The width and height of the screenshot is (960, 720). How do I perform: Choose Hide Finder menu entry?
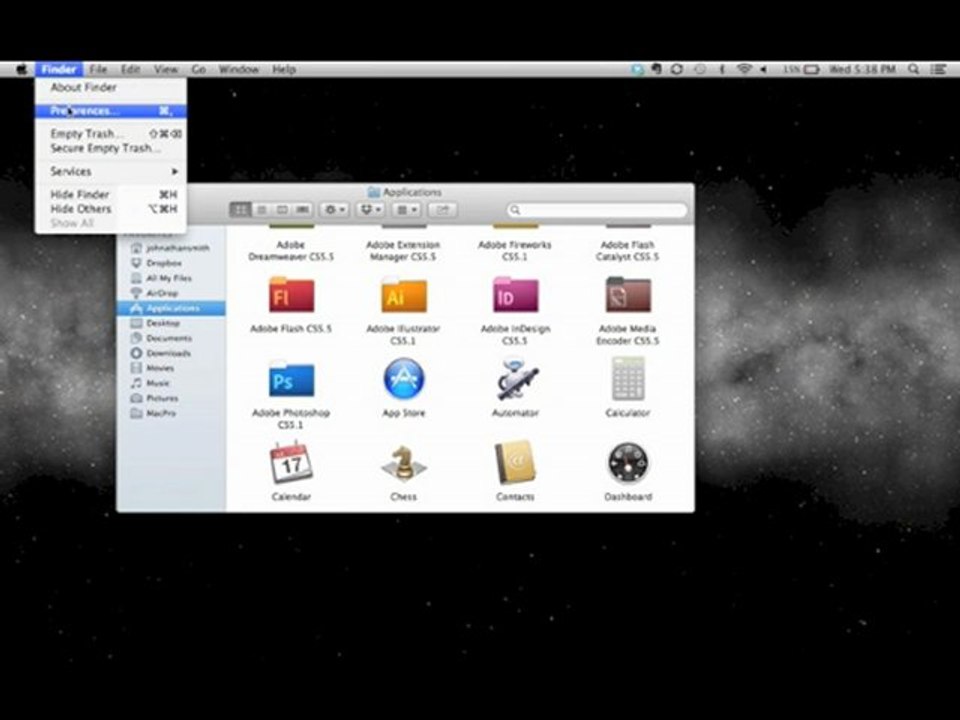coord(111,195)
